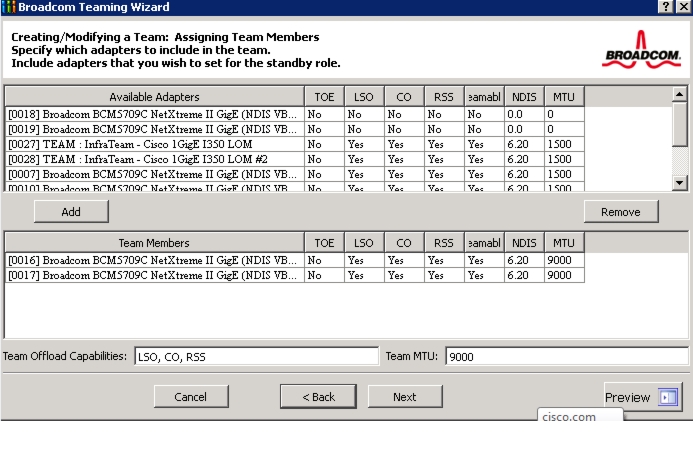Click the Remove button
This screenshot has height=455, width=693.
621,212
